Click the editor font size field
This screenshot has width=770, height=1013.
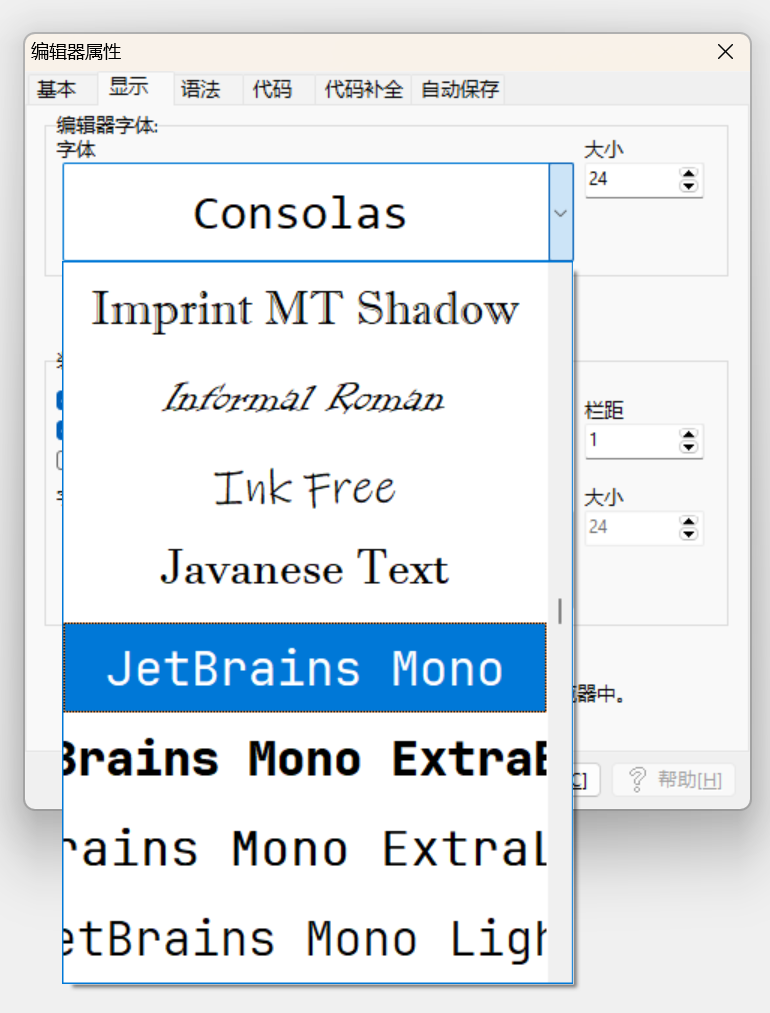point(632,180)
